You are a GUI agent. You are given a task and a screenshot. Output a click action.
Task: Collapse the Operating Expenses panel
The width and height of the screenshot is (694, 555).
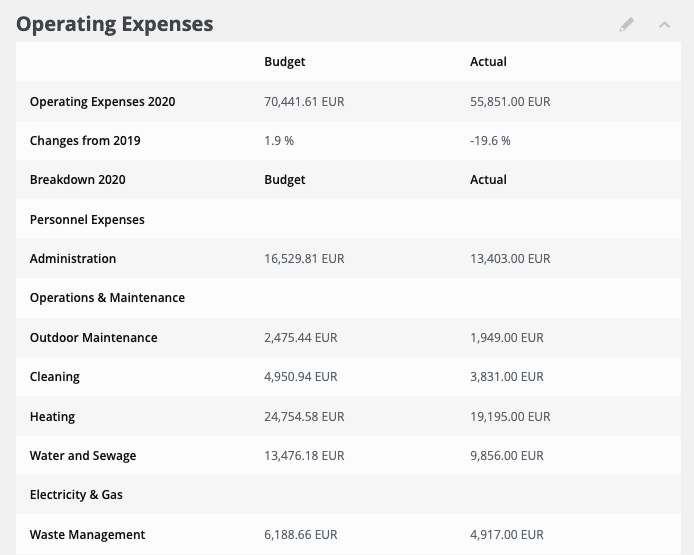665,24
